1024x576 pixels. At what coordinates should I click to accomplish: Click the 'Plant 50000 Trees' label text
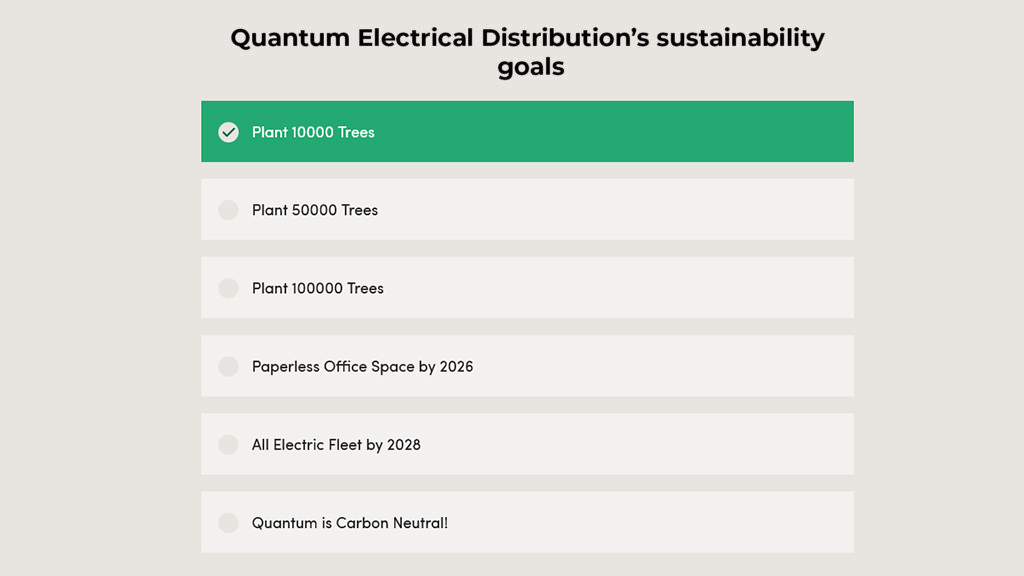[x=315, y=210]
